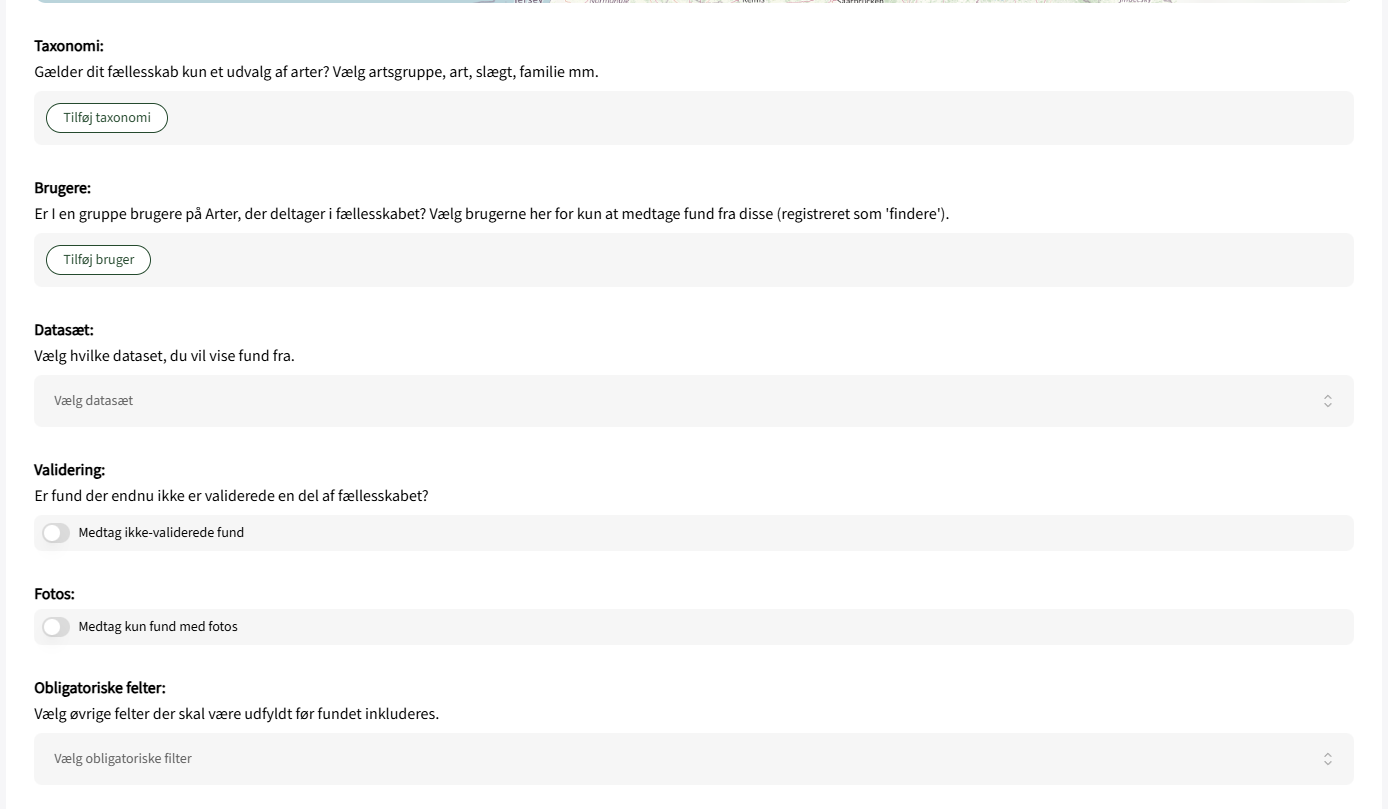The width and height of the screenshot is (1388, 809).
Task: Click the Brugere description mentioning 'findere'
Action: tap(491, 214)
